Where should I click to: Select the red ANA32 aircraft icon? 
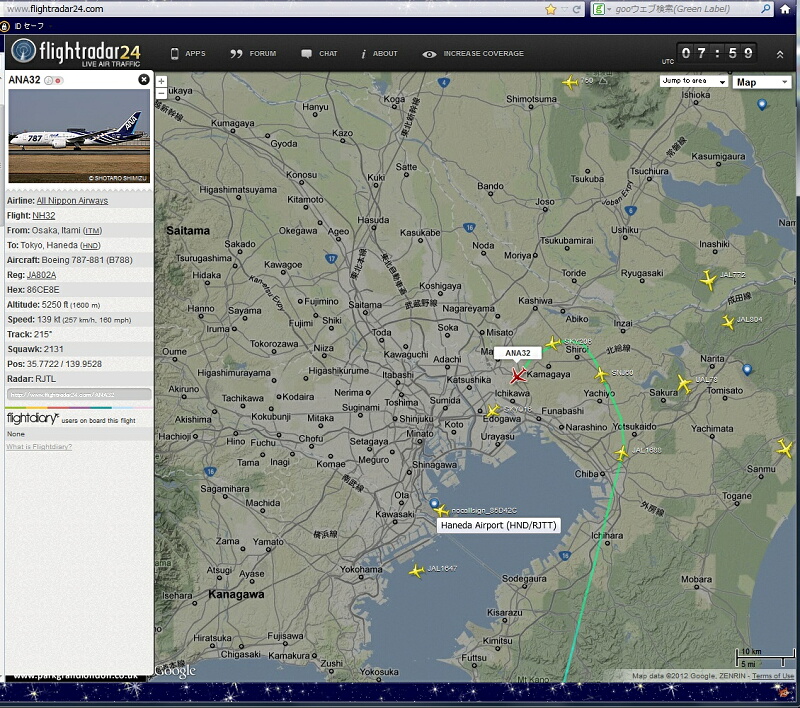point(518,375)
